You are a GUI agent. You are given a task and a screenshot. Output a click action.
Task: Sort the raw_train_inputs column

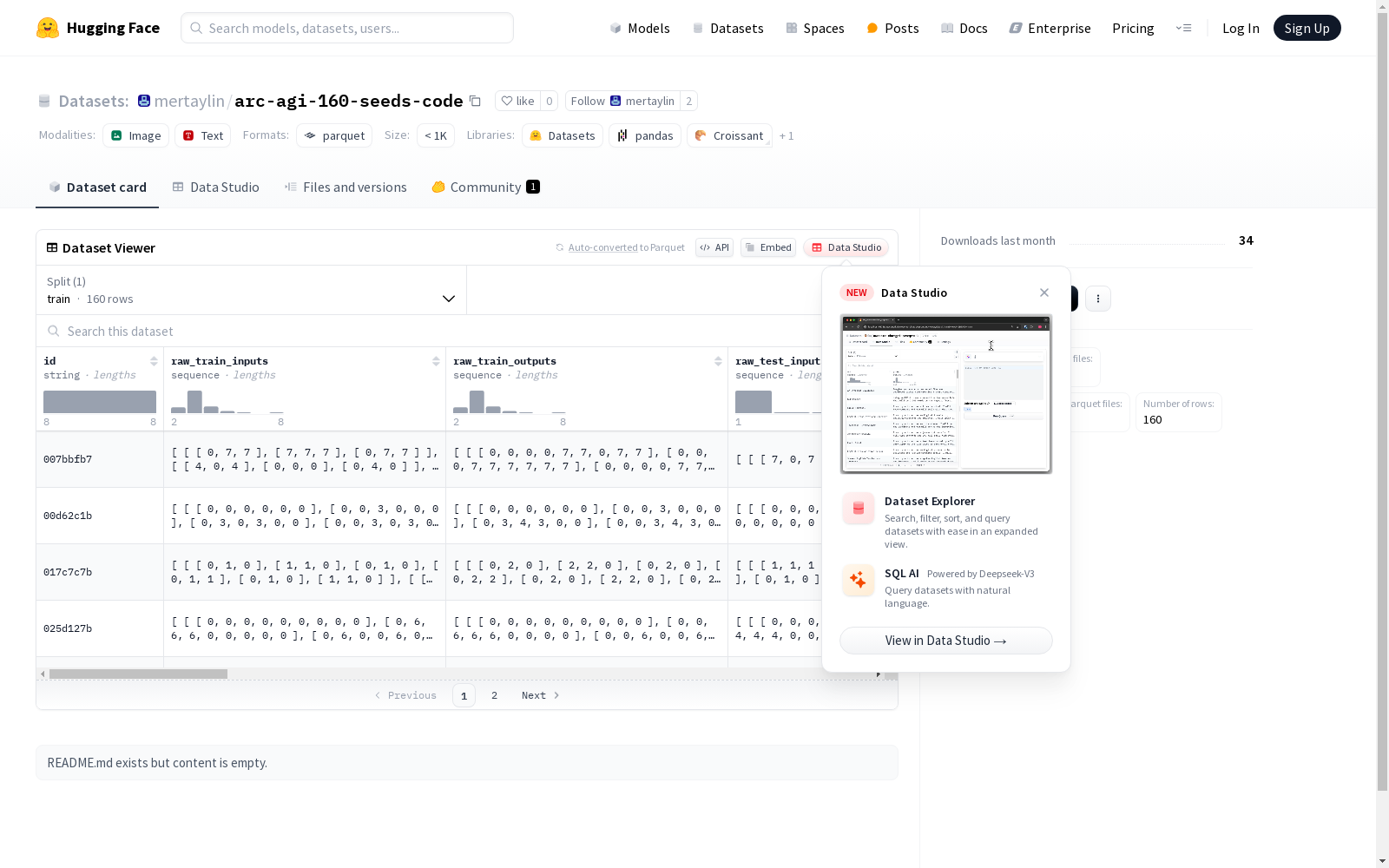click(x=436, y=361)
